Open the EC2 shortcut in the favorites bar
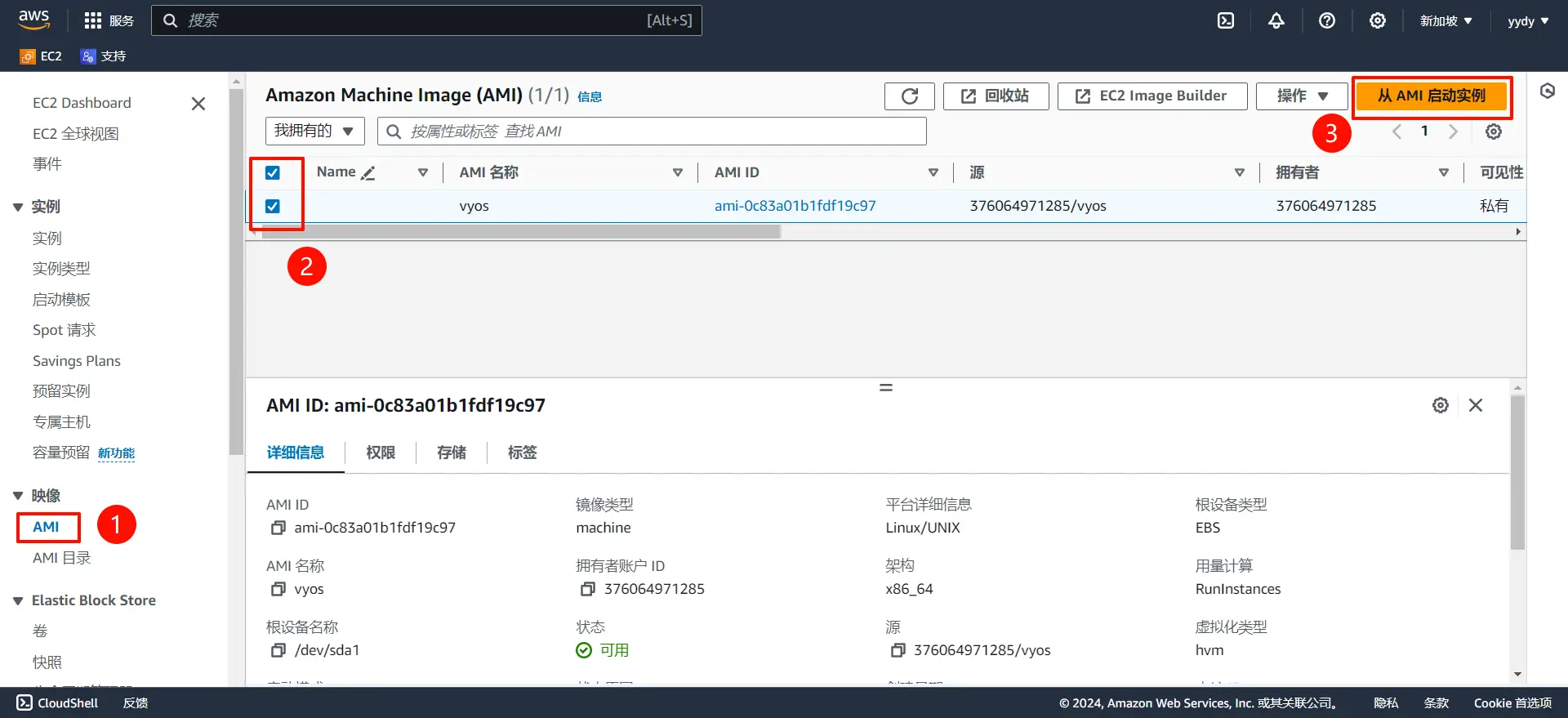 point(41,56)
